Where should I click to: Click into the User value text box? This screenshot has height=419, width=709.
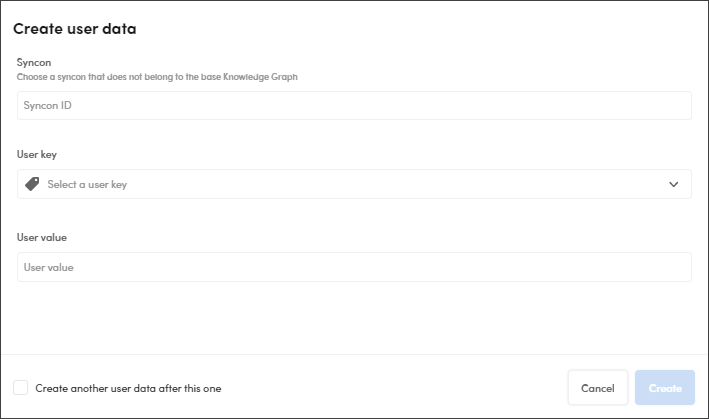click(354, 267)
